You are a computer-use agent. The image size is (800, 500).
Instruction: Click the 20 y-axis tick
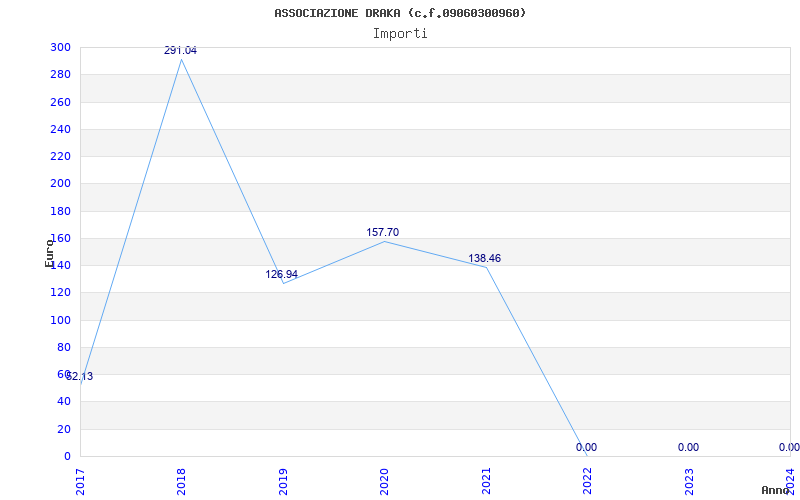point(64,429)
